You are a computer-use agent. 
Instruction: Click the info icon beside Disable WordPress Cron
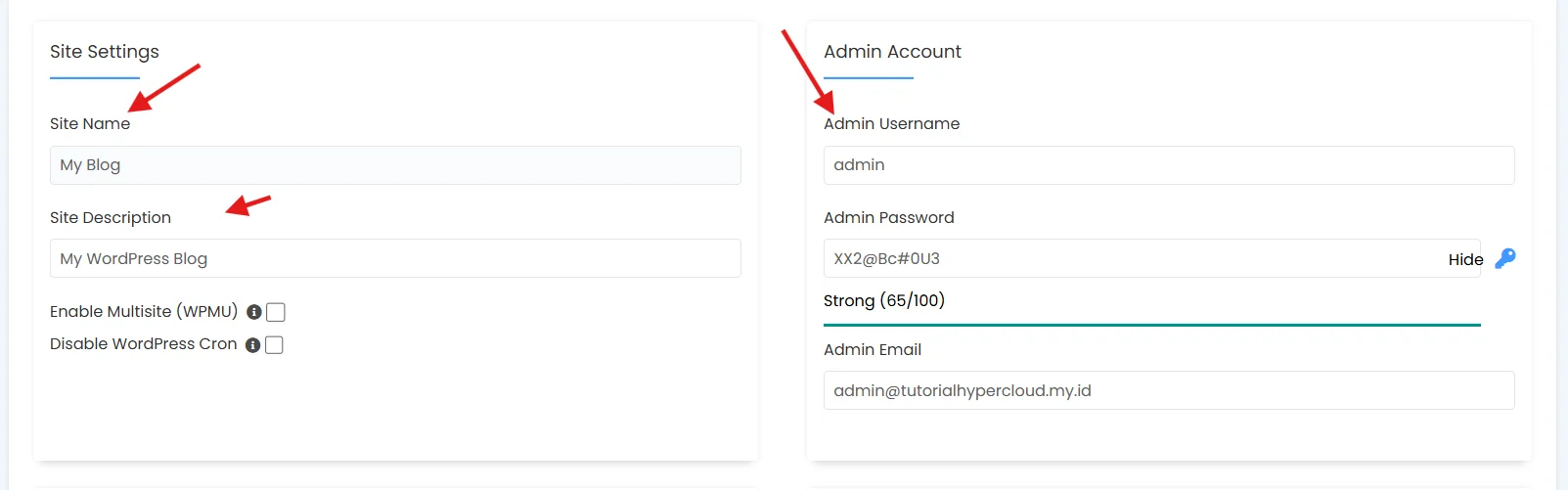tap(252, 345)
